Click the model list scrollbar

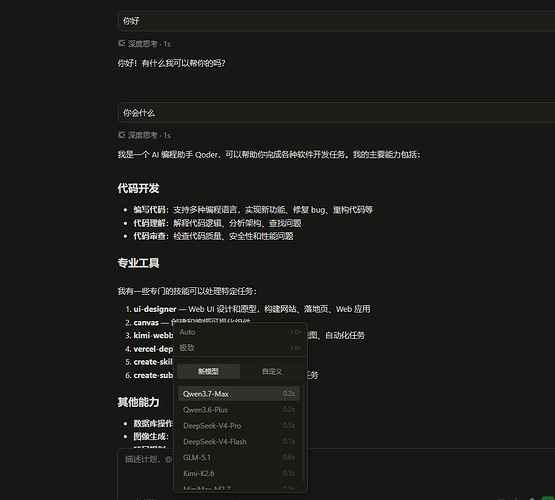[303, 433]
